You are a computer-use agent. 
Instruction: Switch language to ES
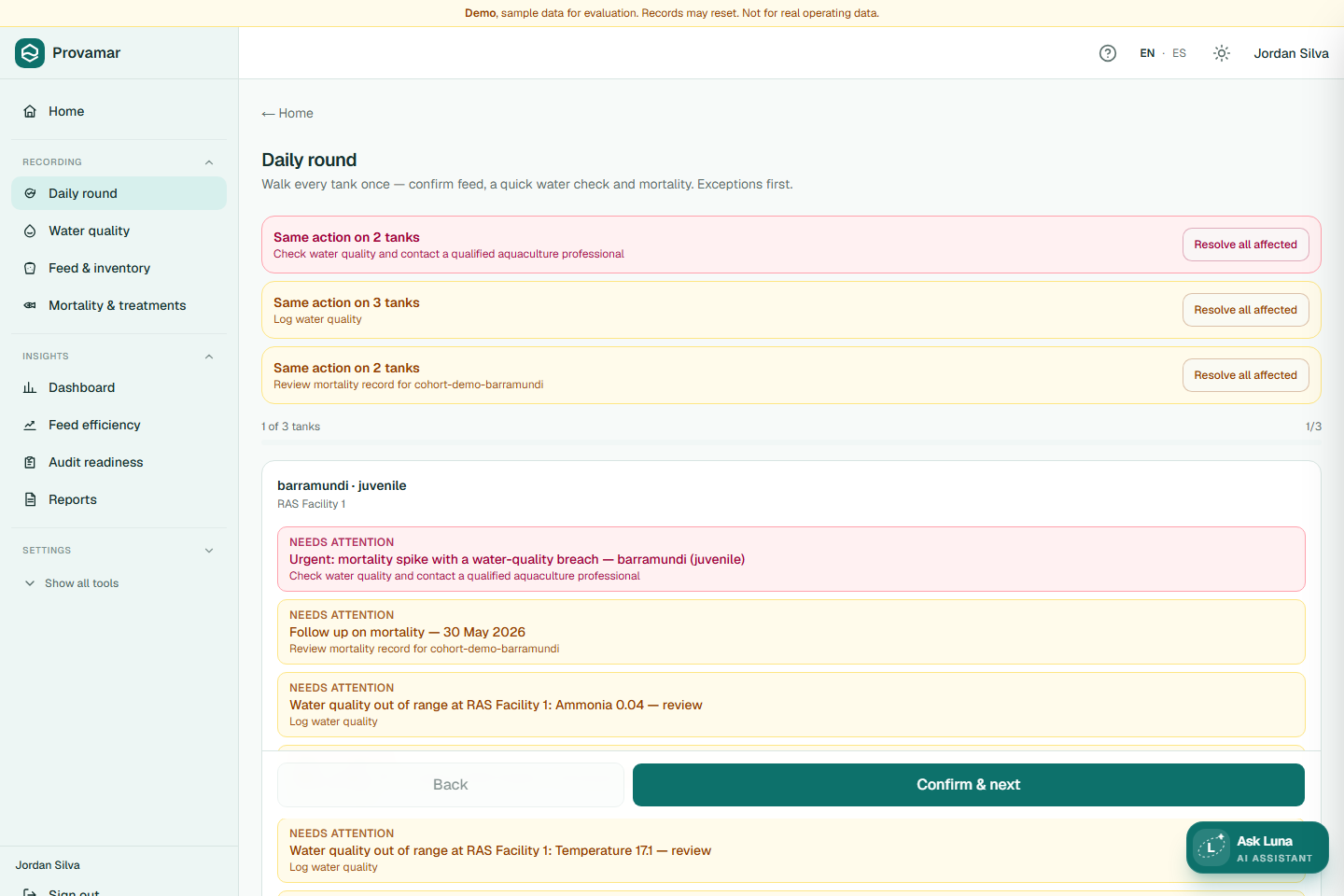coord(1179,53)
